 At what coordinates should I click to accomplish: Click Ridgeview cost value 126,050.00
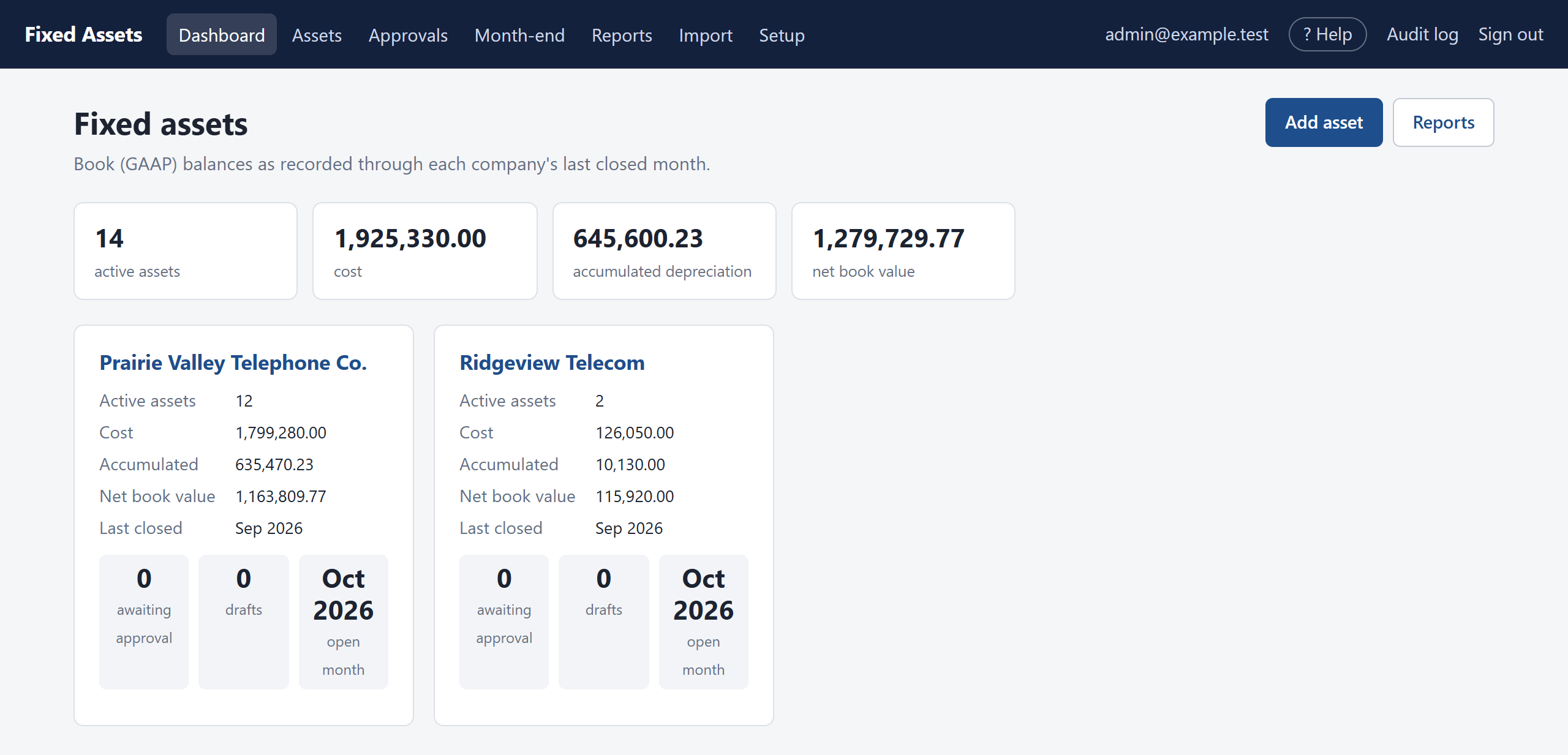[x=635, y=433]
